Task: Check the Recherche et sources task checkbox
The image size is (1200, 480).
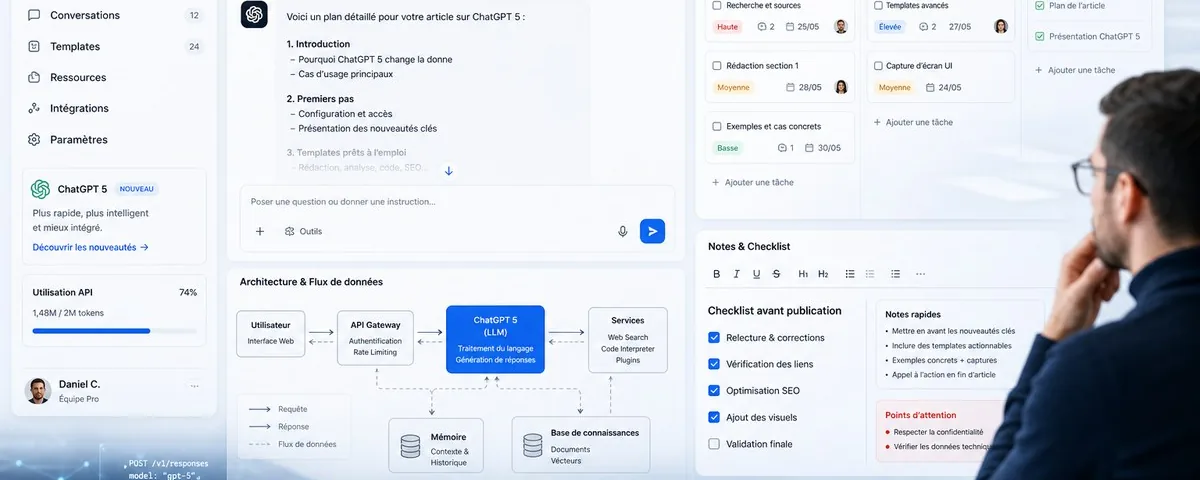Action: (x=717, y=5)
